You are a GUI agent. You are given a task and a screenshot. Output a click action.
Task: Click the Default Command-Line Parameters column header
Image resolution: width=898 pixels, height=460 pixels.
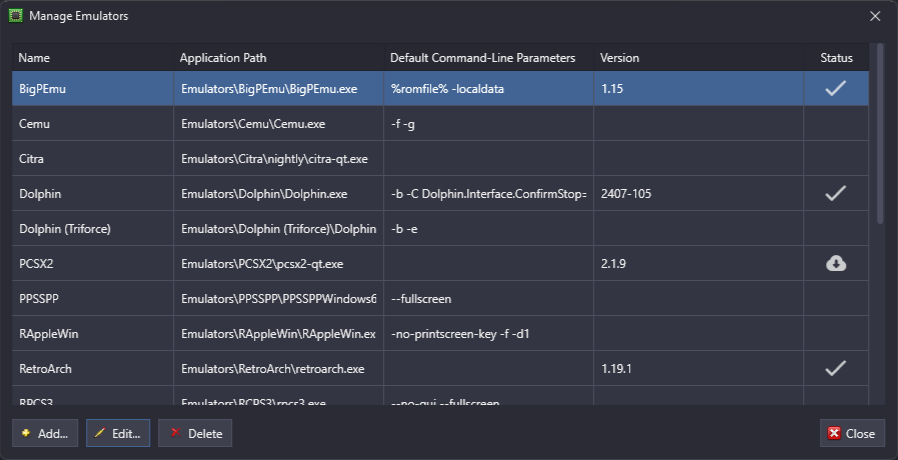489,58
